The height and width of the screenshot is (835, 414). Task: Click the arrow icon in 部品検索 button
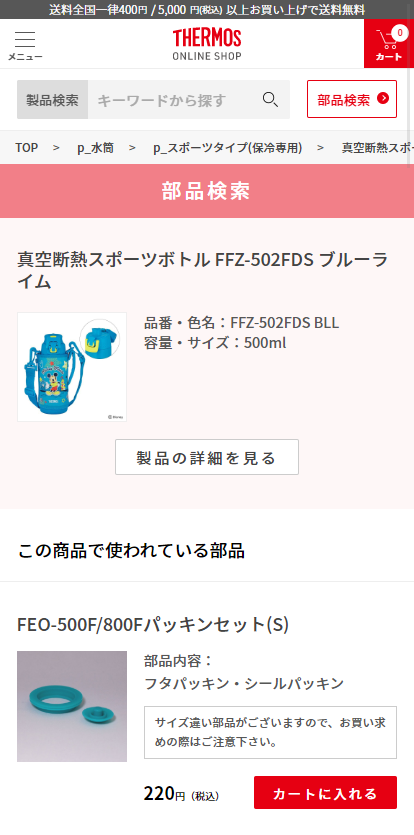(x=383, y=99)
